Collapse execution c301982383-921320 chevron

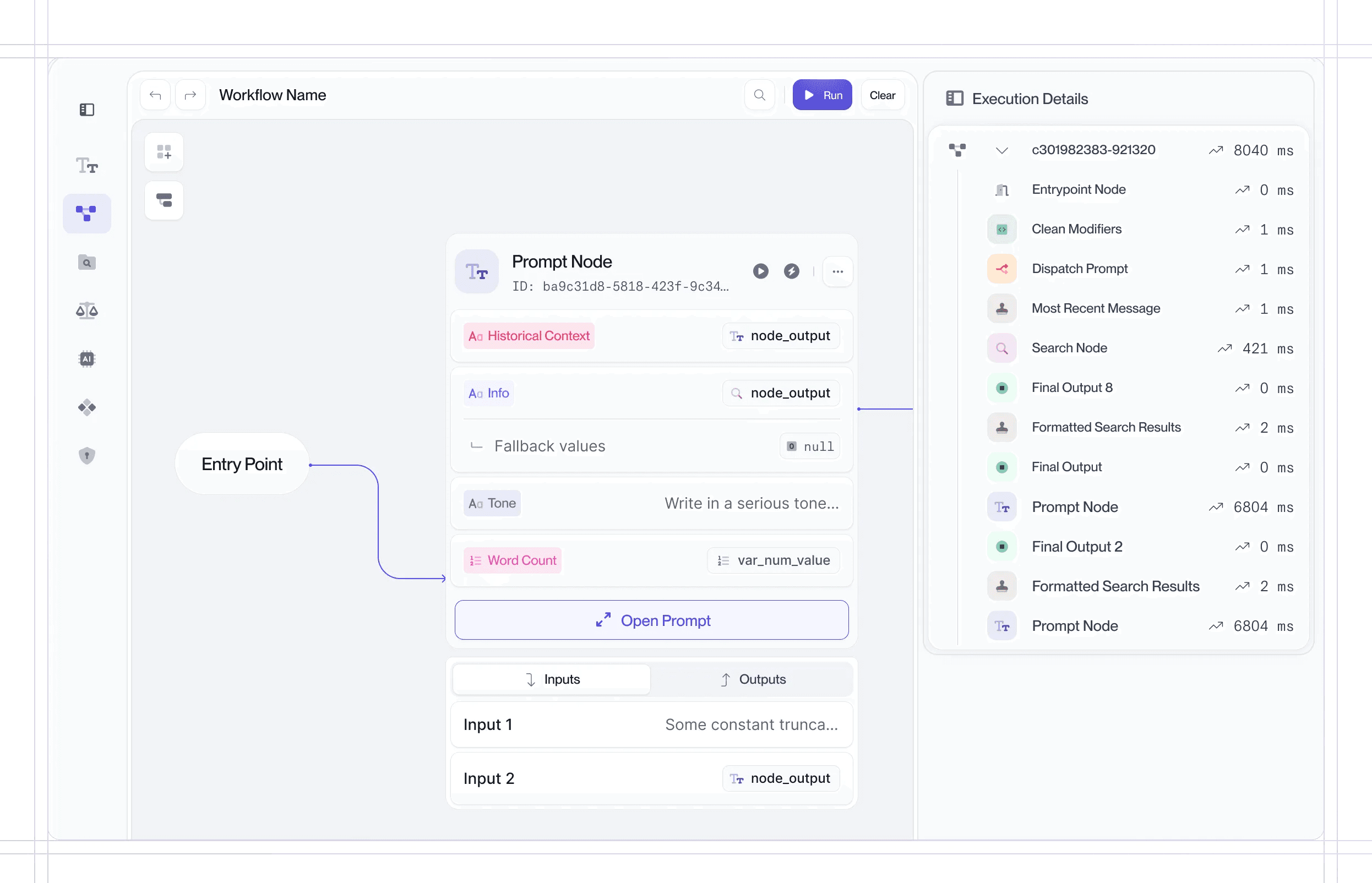pos(1001,151)
